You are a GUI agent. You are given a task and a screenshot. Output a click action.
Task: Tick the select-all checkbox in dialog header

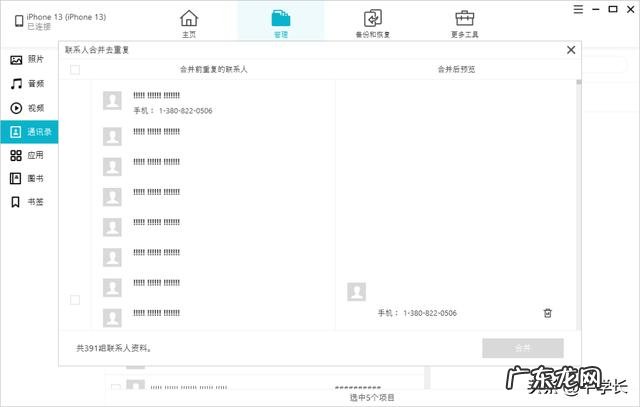(x=75, y=69)
